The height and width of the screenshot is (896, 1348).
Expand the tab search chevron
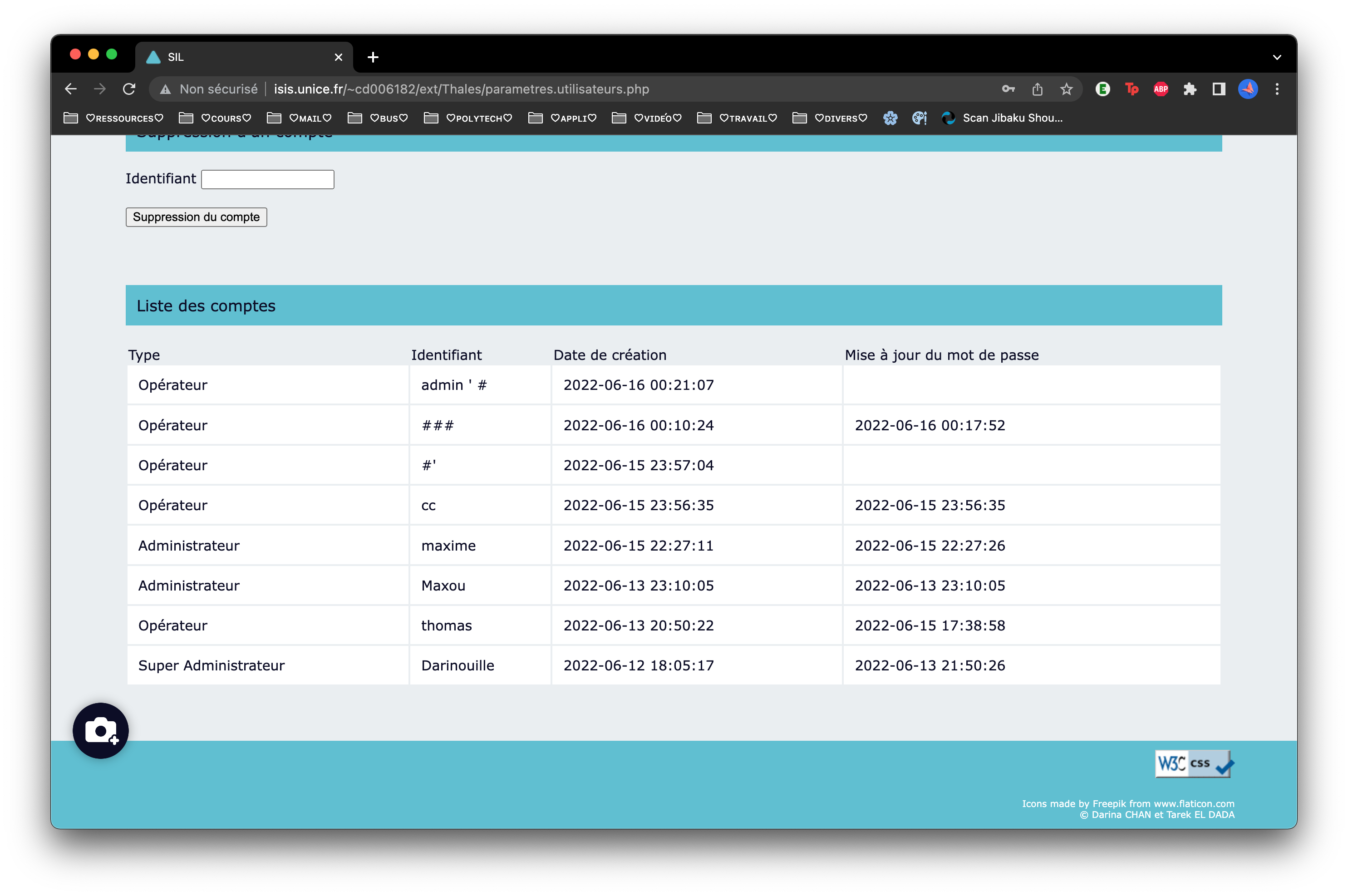pos(1277,57)
